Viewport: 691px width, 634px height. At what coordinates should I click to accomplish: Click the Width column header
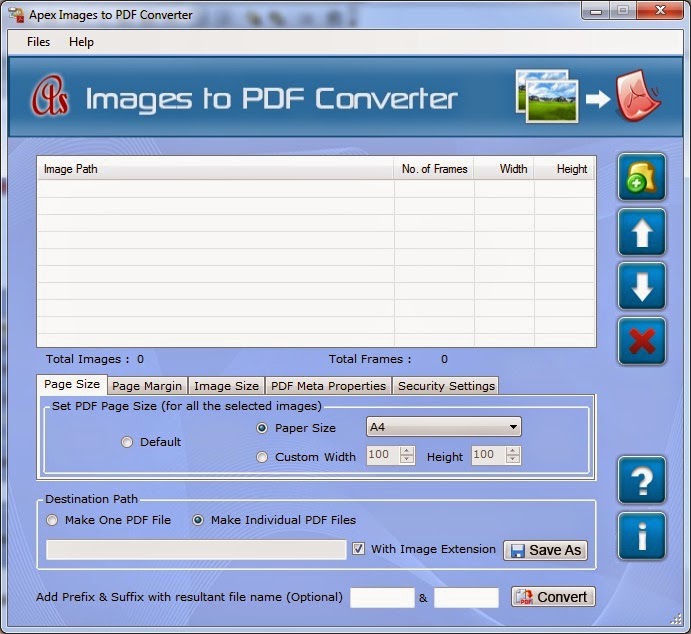point(504,169)
